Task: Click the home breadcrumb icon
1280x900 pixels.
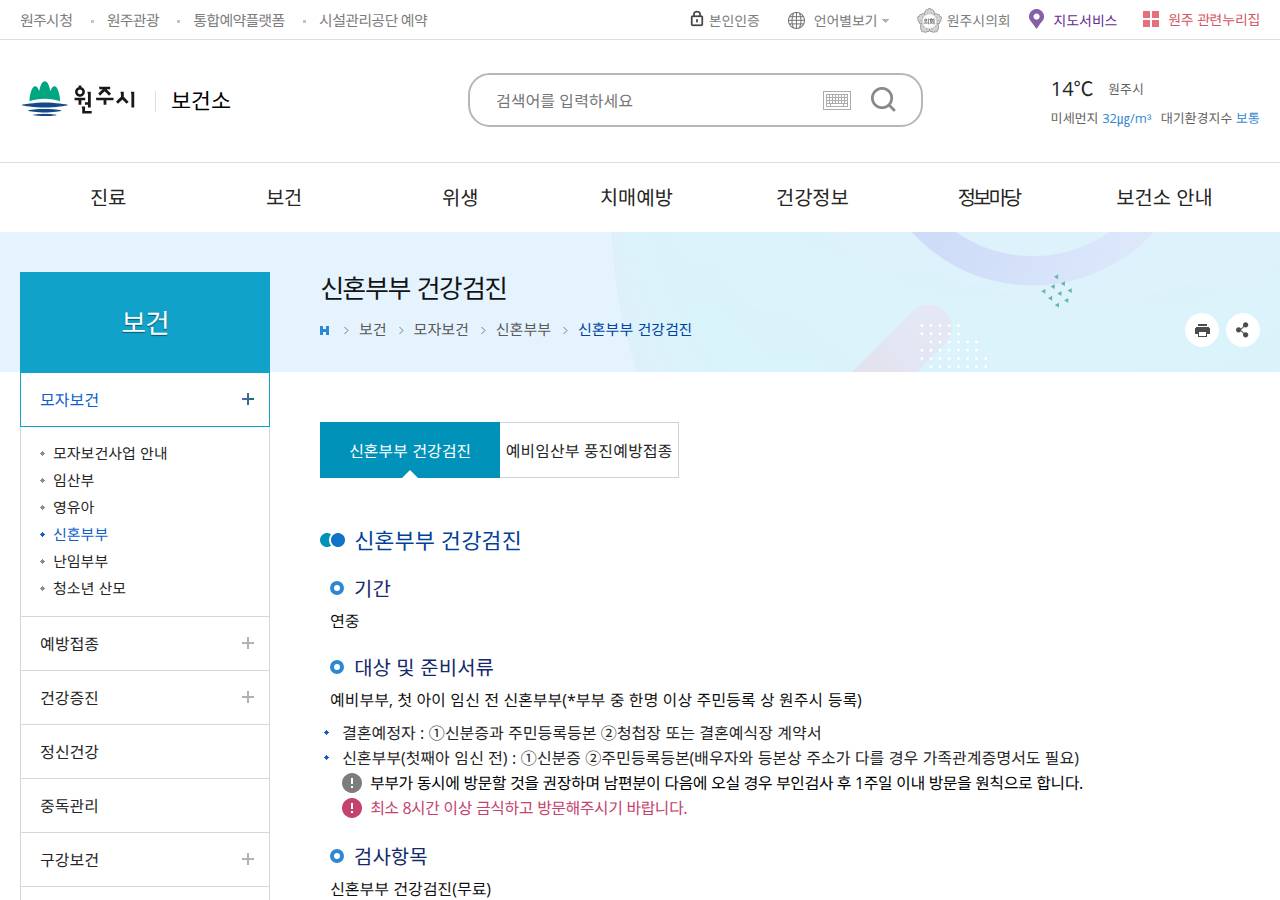Action: 324,330
